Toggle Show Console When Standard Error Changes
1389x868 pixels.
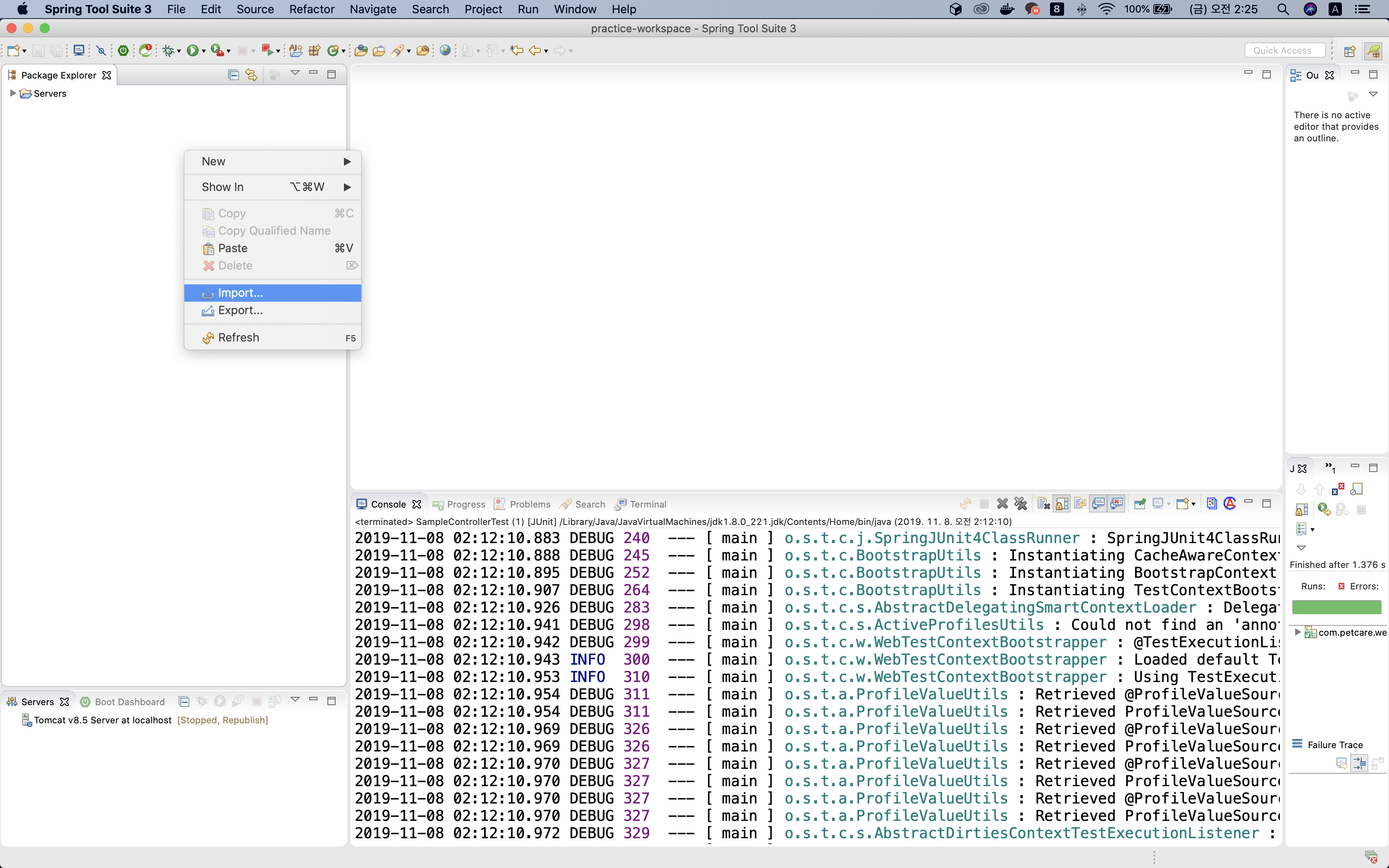(x=1116, y=504)
